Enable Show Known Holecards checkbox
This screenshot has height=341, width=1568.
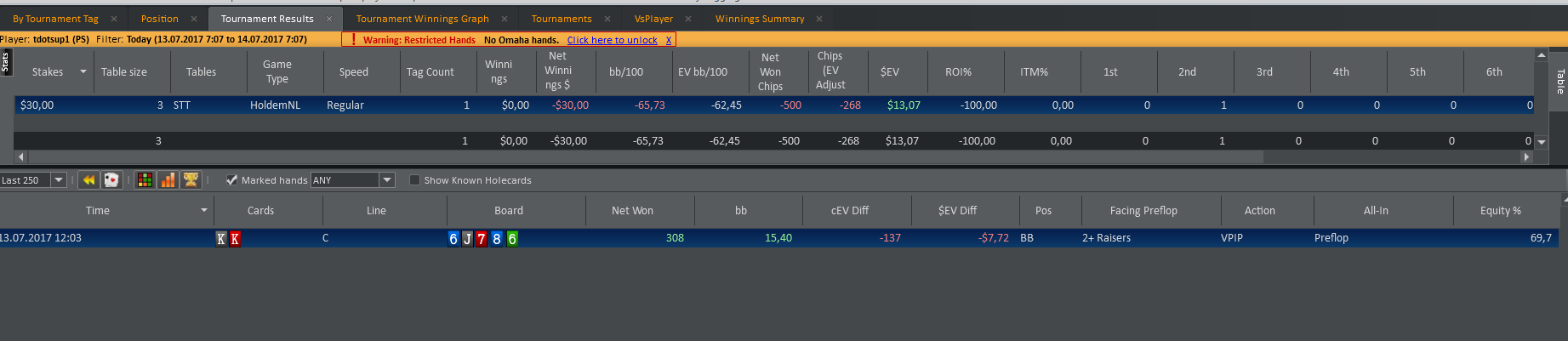[415, 180]
